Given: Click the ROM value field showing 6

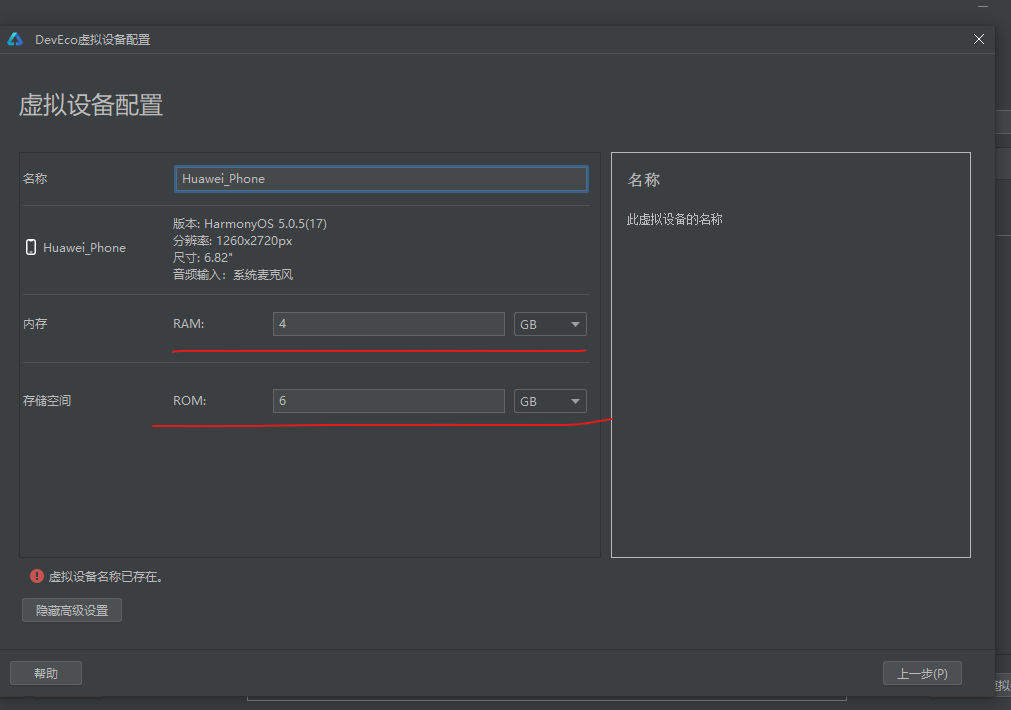Looking at the screenshot, I should click(x=389, y=400).
